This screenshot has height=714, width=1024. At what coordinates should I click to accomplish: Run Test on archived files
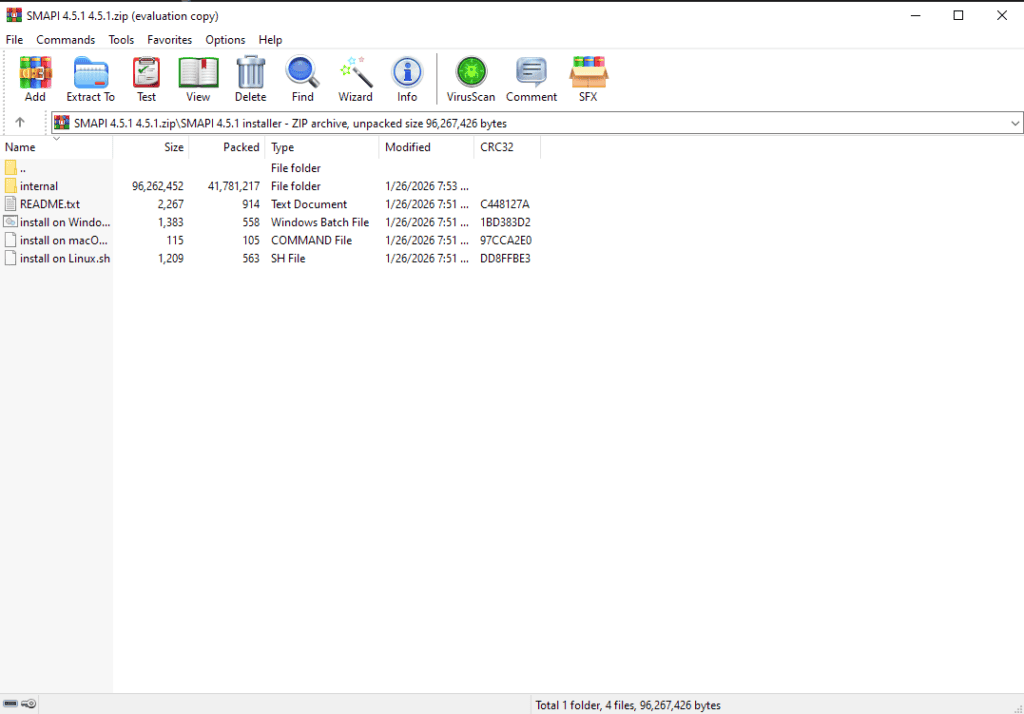point(146,78)
